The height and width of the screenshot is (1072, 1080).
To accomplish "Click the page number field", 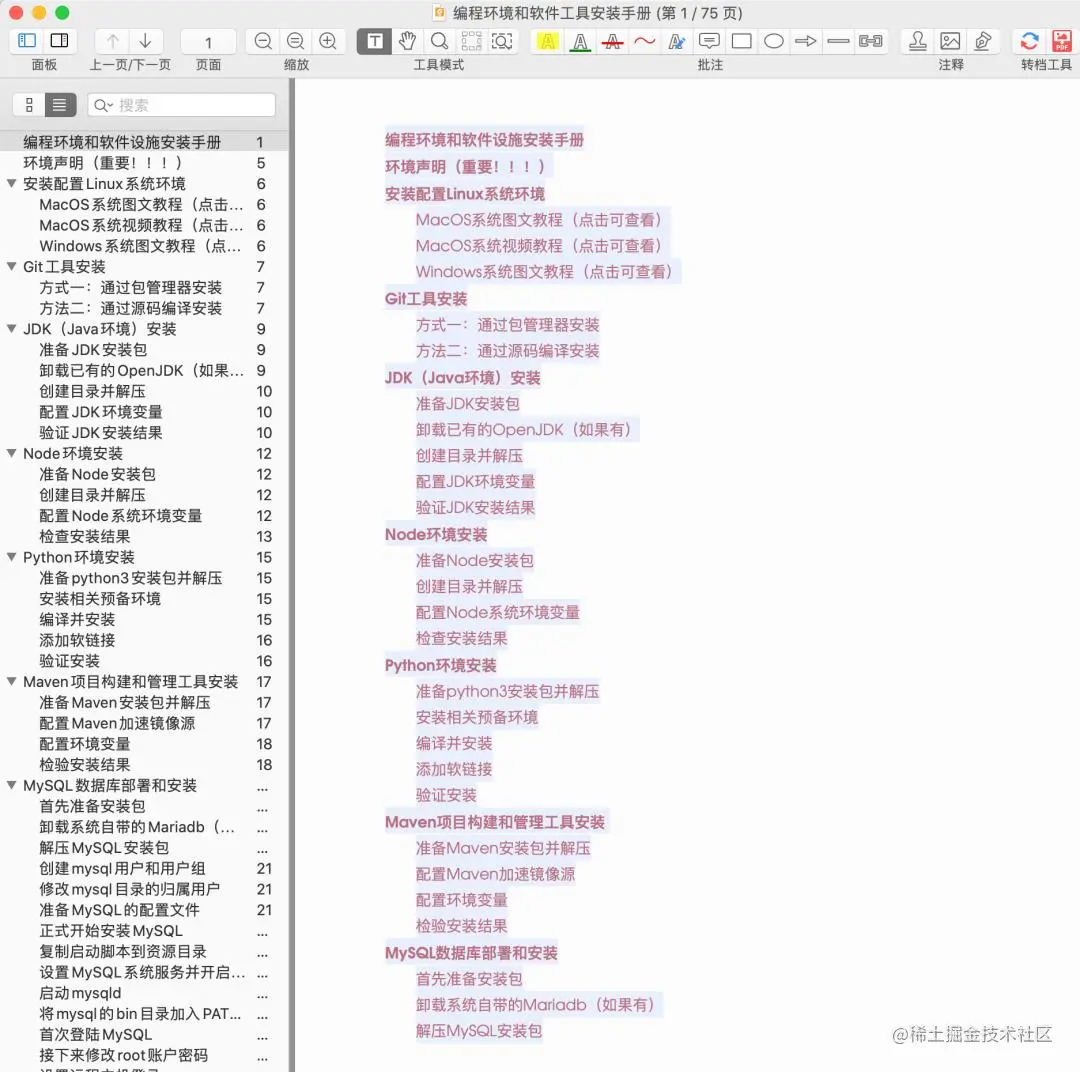I will 208,43.
